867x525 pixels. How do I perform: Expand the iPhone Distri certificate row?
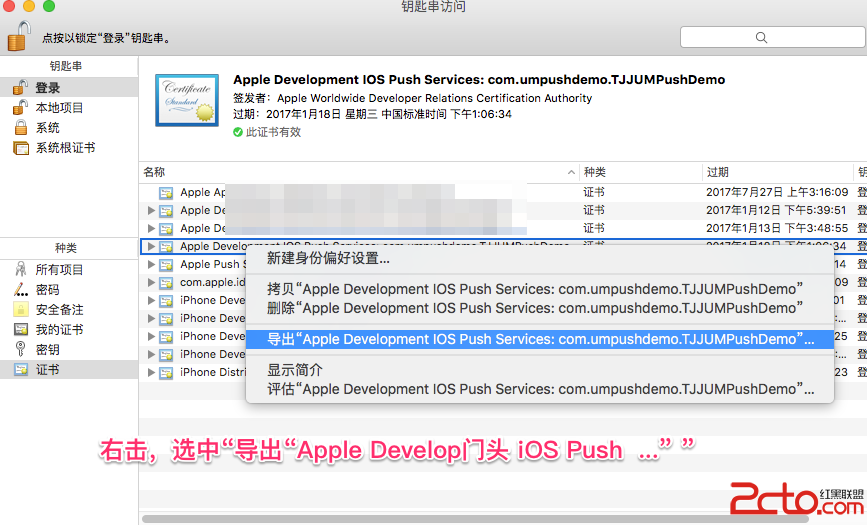point(151,372)
